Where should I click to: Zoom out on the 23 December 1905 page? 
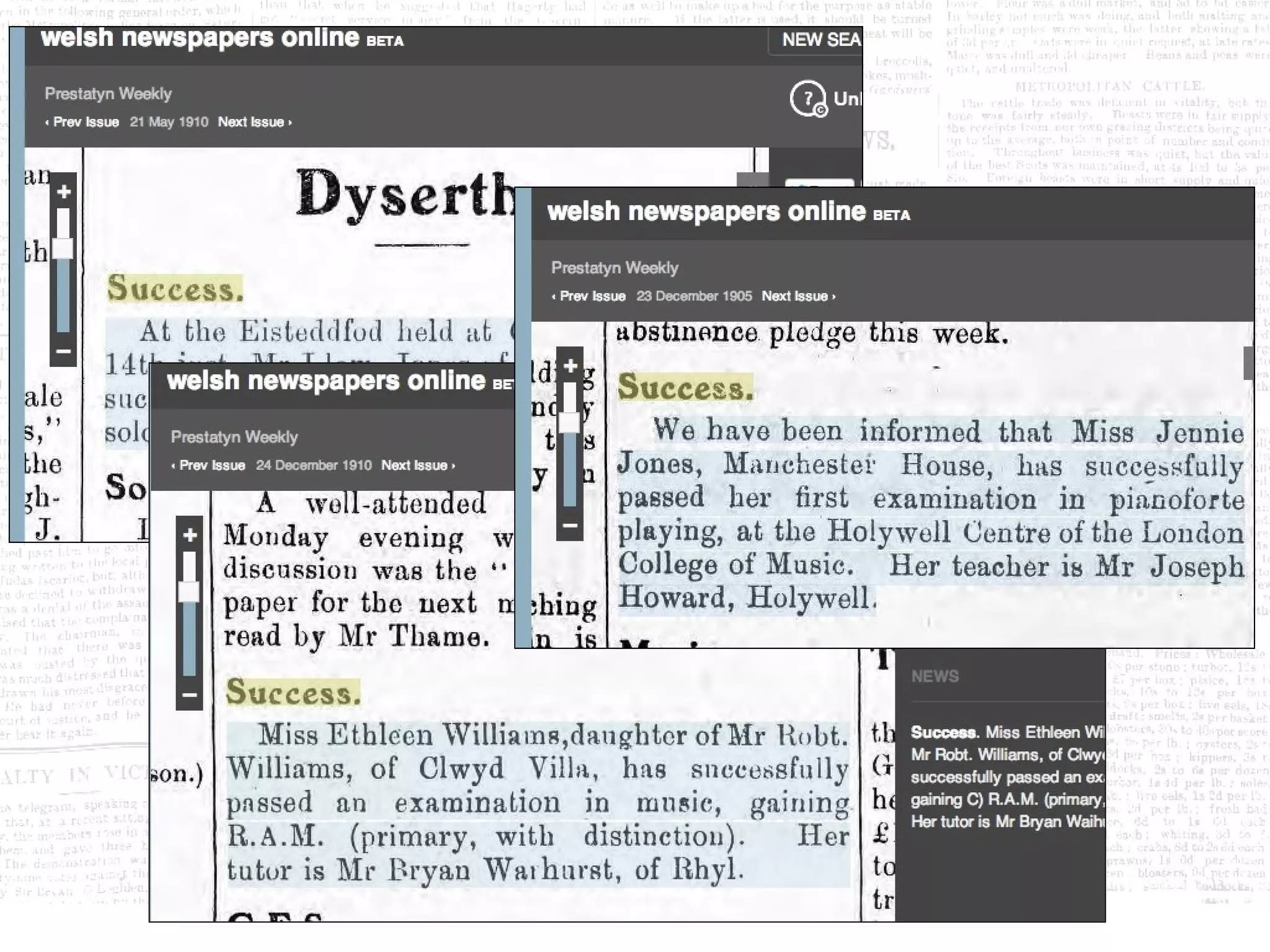pos(570,526)
